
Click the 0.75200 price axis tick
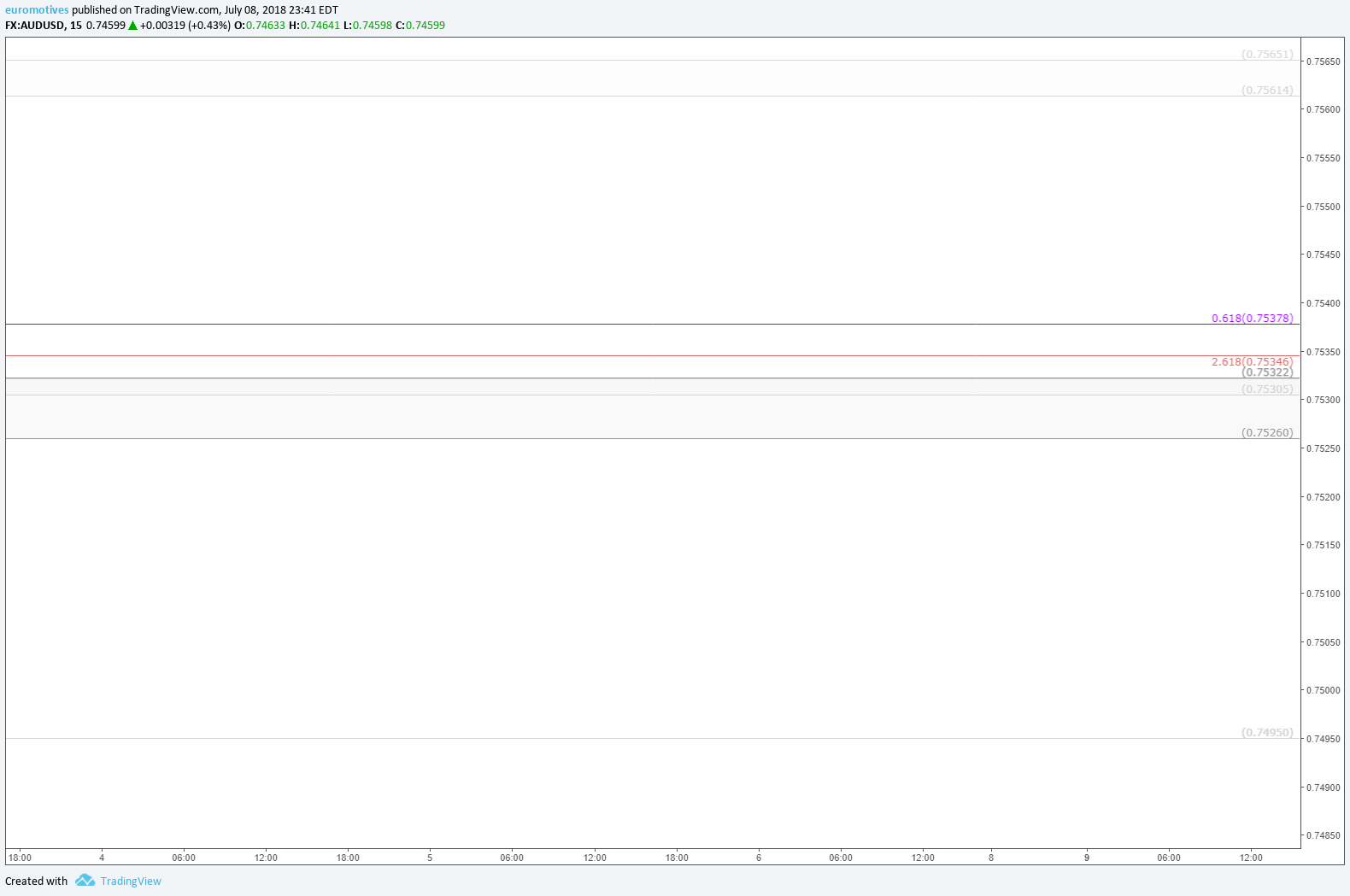tap(1324, 497)
